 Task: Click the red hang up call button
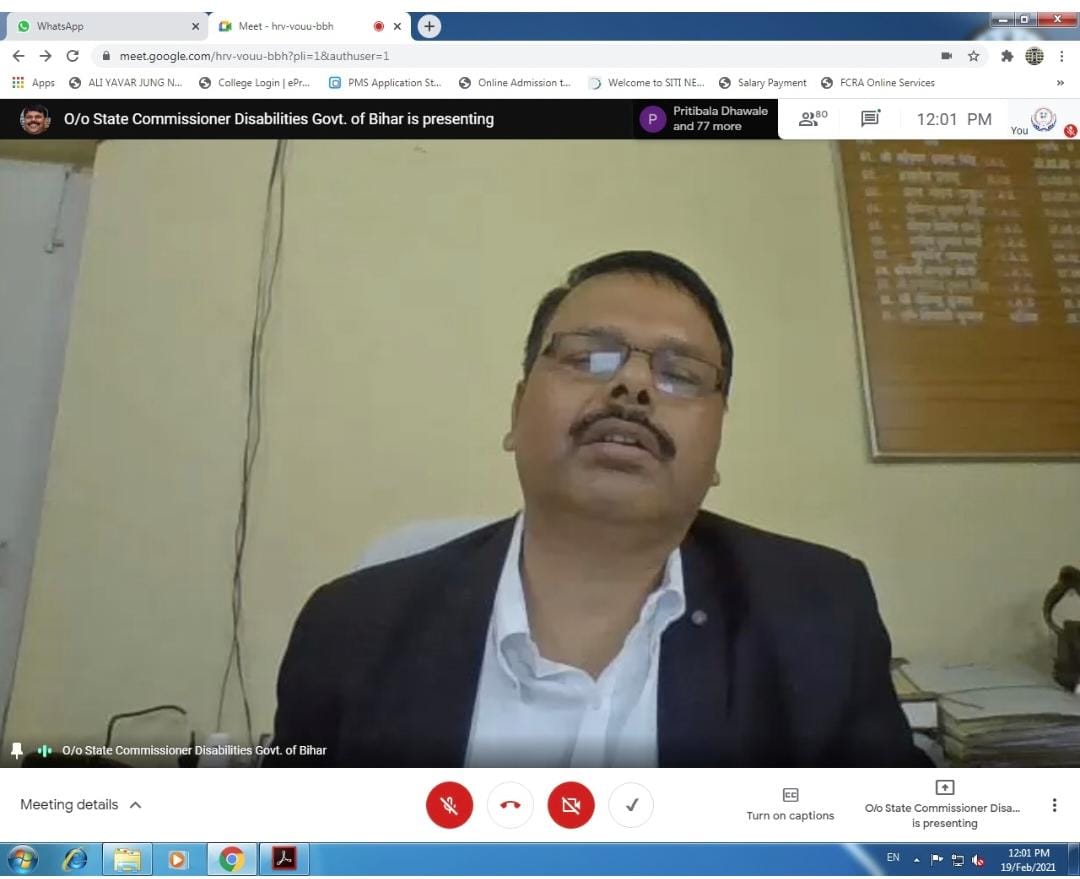coord(510,805)
